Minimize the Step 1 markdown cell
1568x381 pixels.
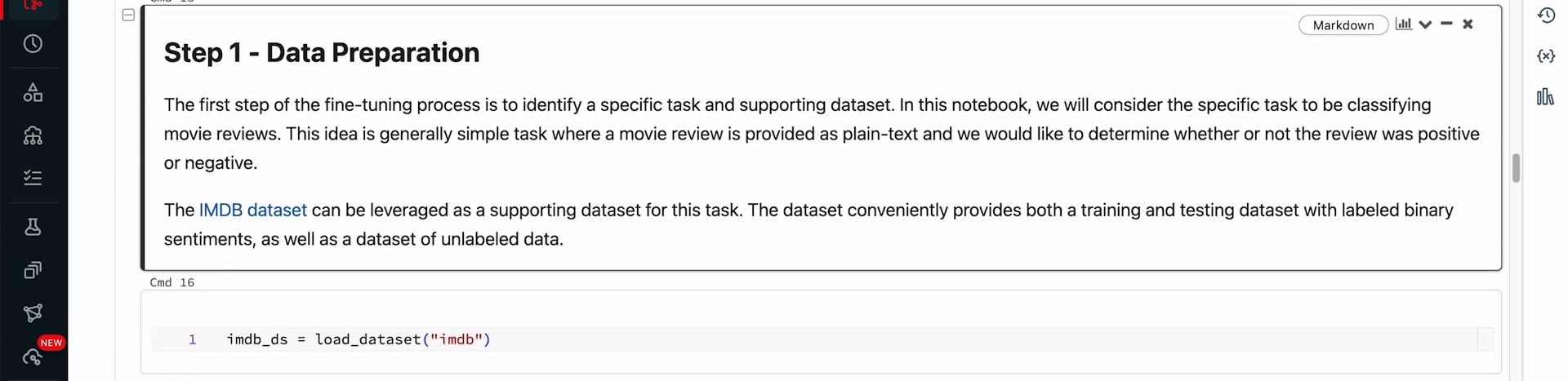click(1446, 24)
